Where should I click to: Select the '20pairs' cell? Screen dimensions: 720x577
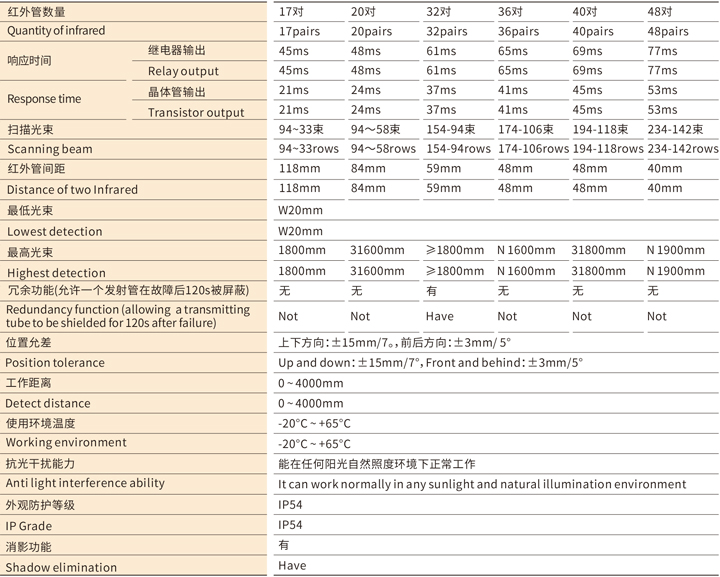coord(371,32)
